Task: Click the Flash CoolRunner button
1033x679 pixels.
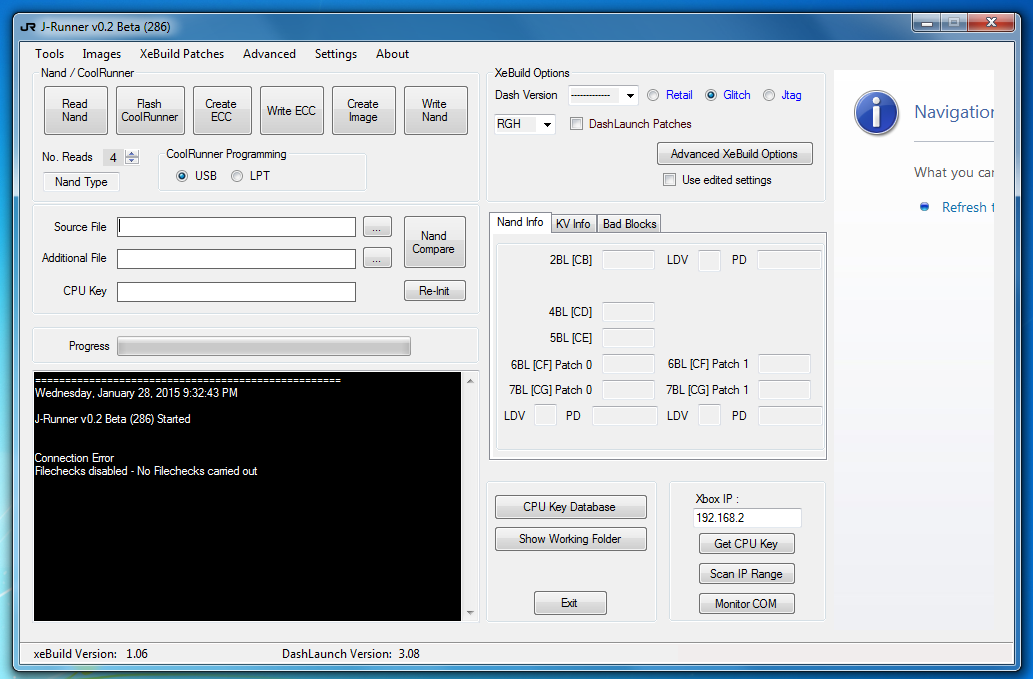Action: (x=150, y=111)
